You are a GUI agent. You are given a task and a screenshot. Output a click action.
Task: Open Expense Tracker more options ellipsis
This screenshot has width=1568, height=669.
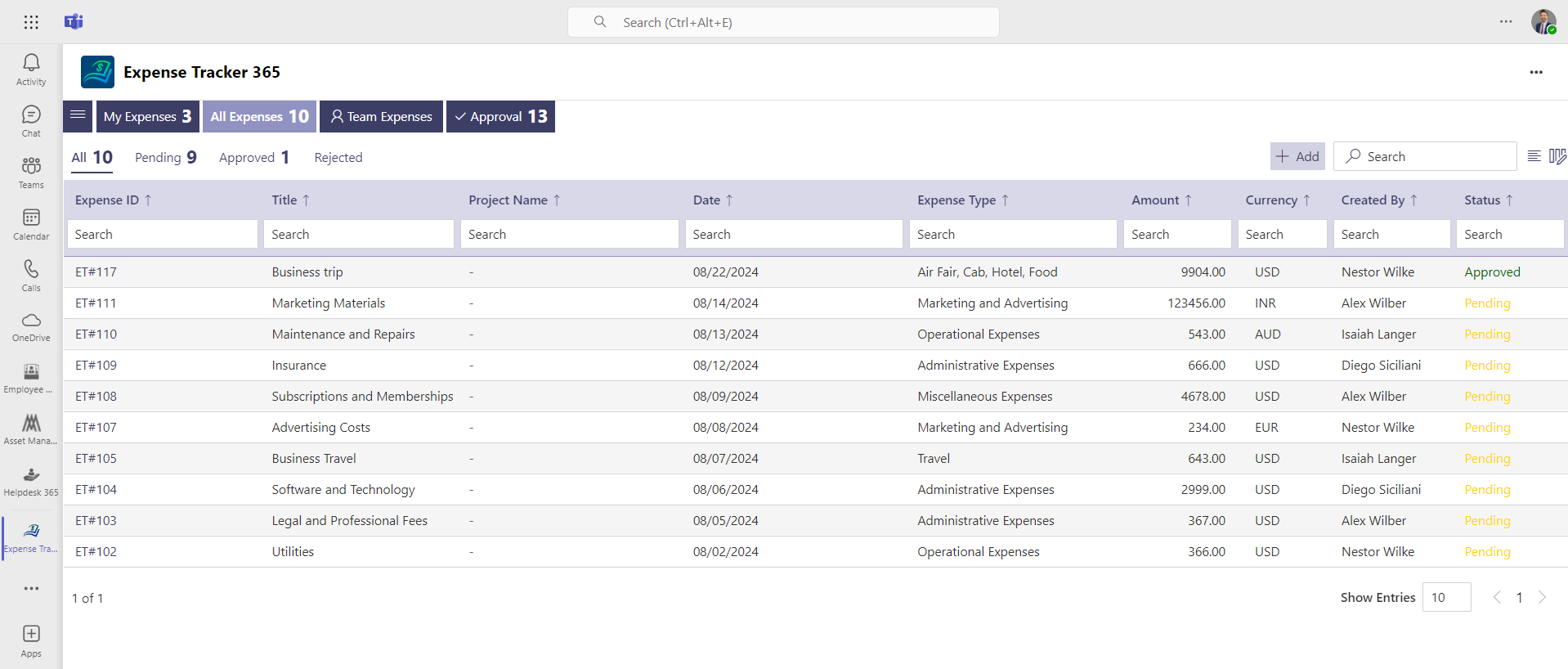pyautogui.click(x=1536, y=72)
